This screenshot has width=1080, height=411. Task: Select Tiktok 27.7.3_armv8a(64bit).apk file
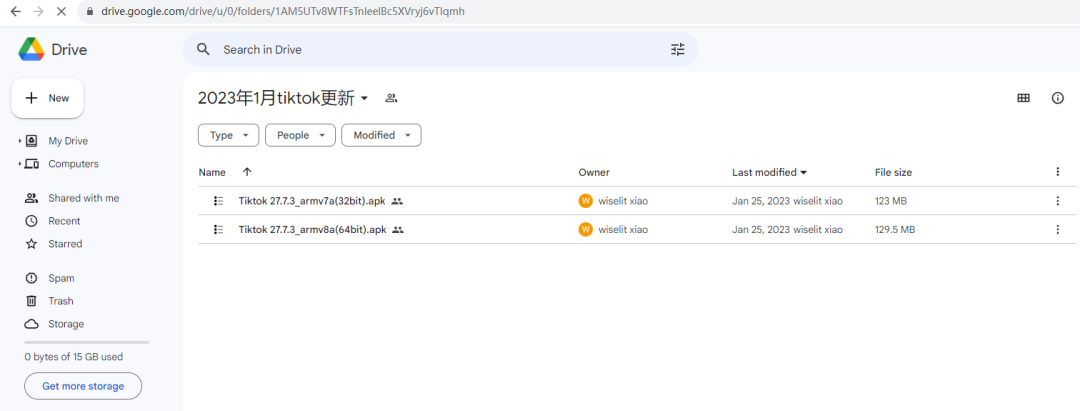[312, 230]
